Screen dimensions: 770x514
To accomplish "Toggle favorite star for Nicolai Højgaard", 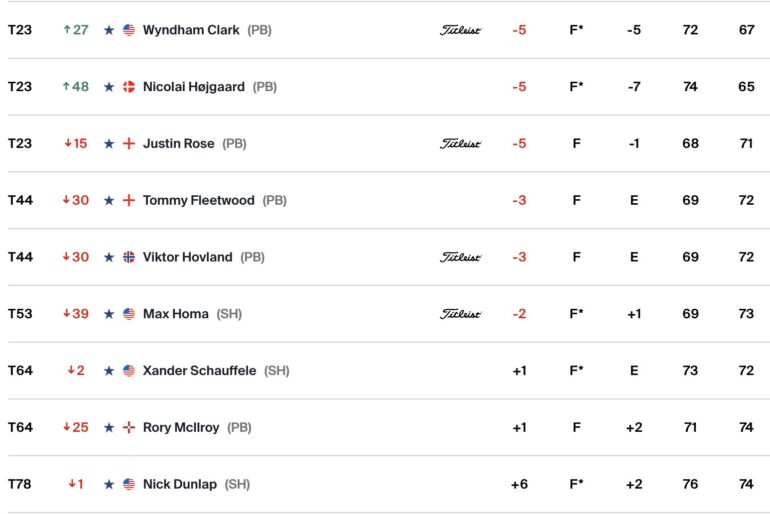I will tap(109, 87).
